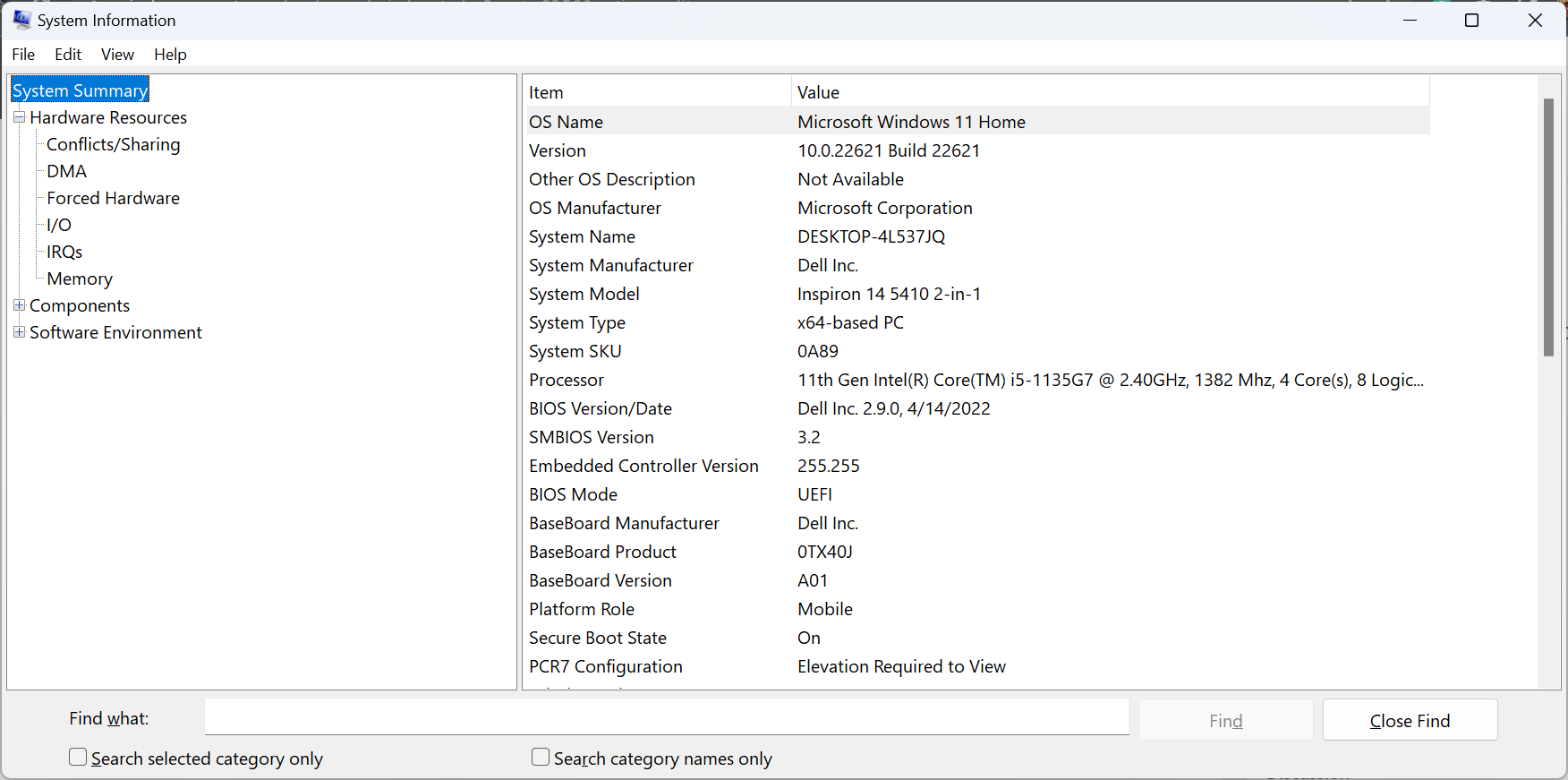Select the Platform Role row label

pyautogui.click(x=582, y=609)
